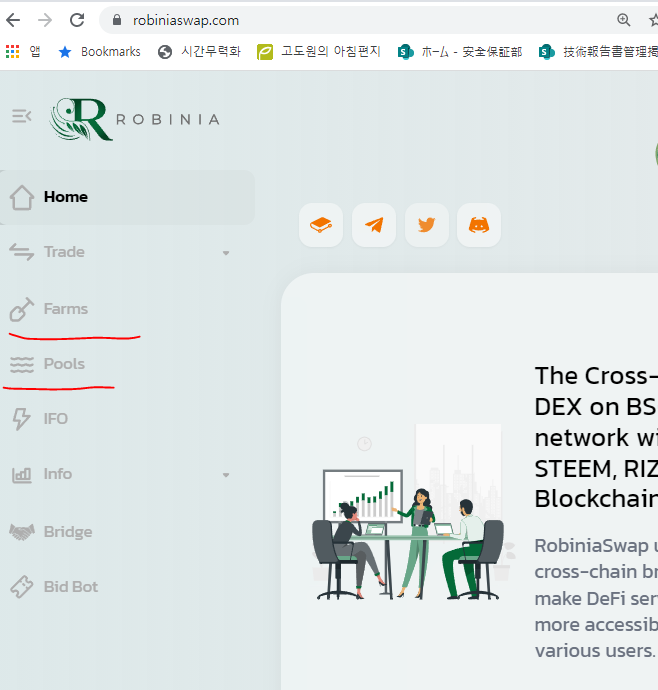The image size is (658, 690).
Task: Click the Robinia logo
Action: pos(135,119)
